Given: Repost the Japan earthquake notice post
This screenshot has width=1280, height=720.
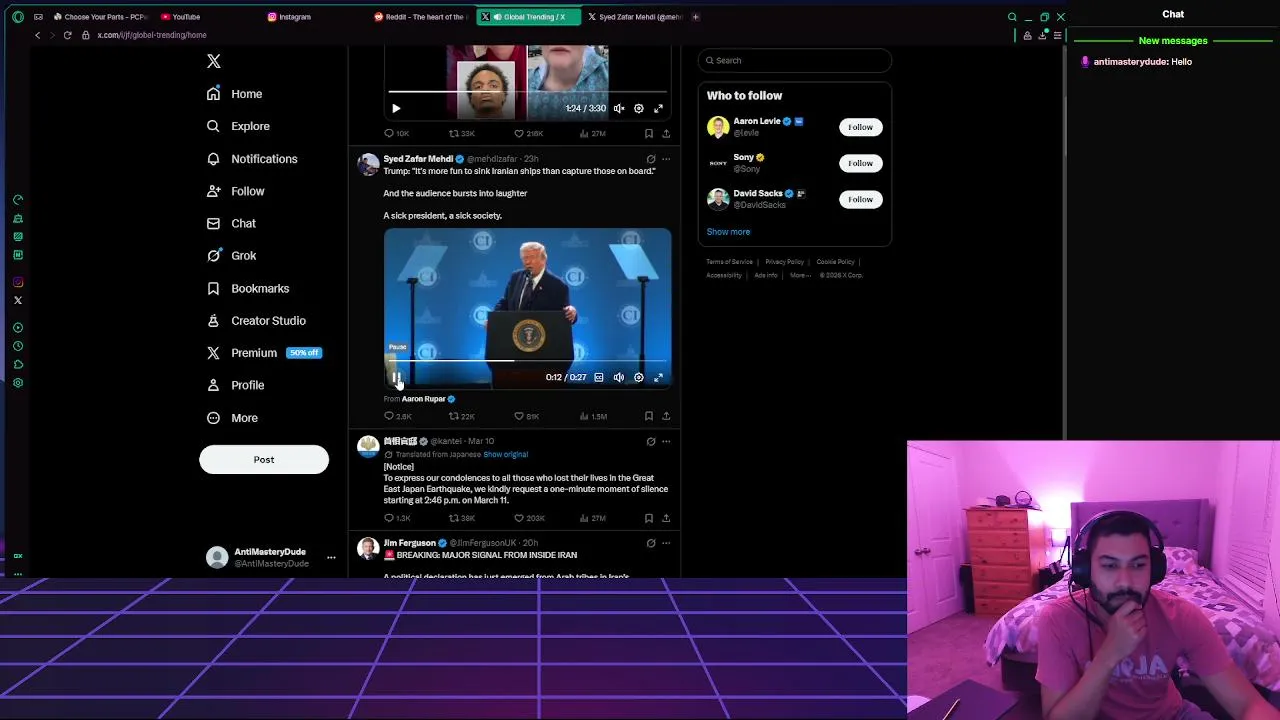Looking at the screenshot, I should tap(461, 518).
